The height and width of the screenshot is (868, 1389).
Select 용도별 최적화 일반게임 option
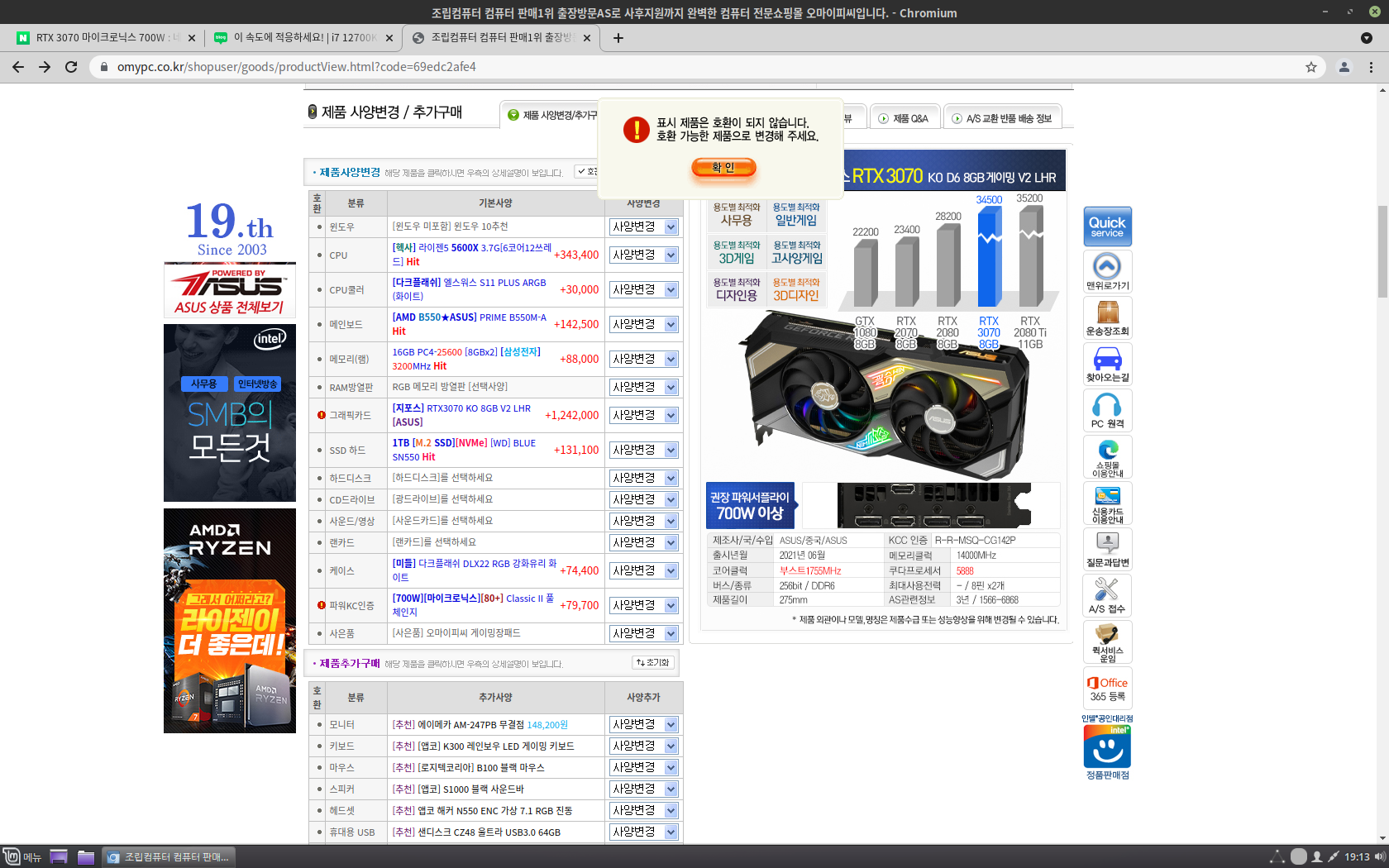click(796, 215)
